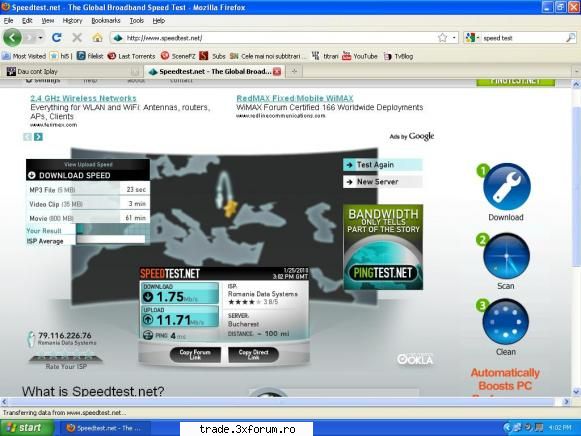Click the search magnifier icon in search box
This screenshot has width=581, height=436.
571,37
